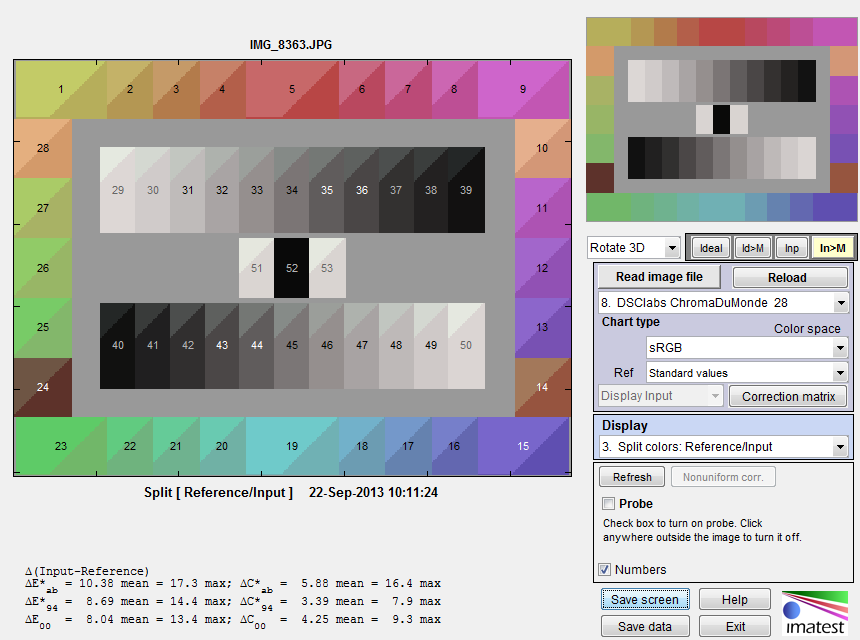The height and width of the screenshot is (640, 860).
Task: Enable the Probe checkbox
Action: click(608, 503)
